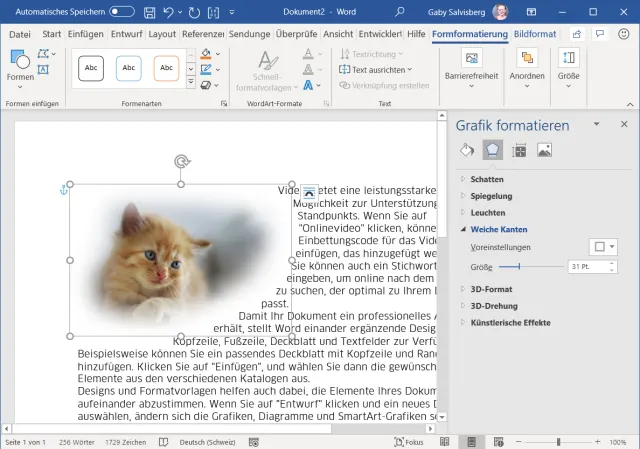Open the Voreinstellungen preset dropdown
The height and width of the screenshot is (449, 640).
(x=604, y=247)
